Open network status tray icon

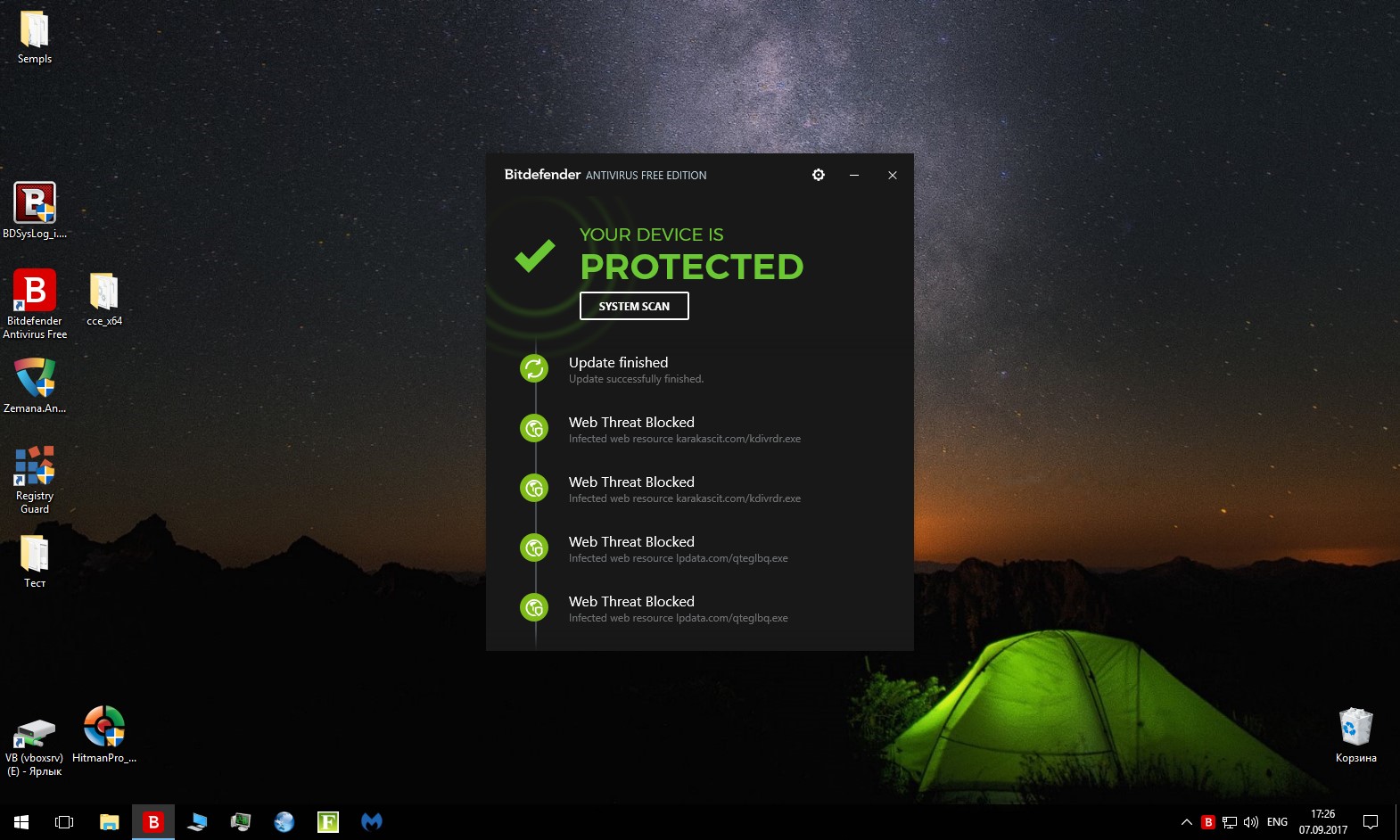pos(1230,822)
